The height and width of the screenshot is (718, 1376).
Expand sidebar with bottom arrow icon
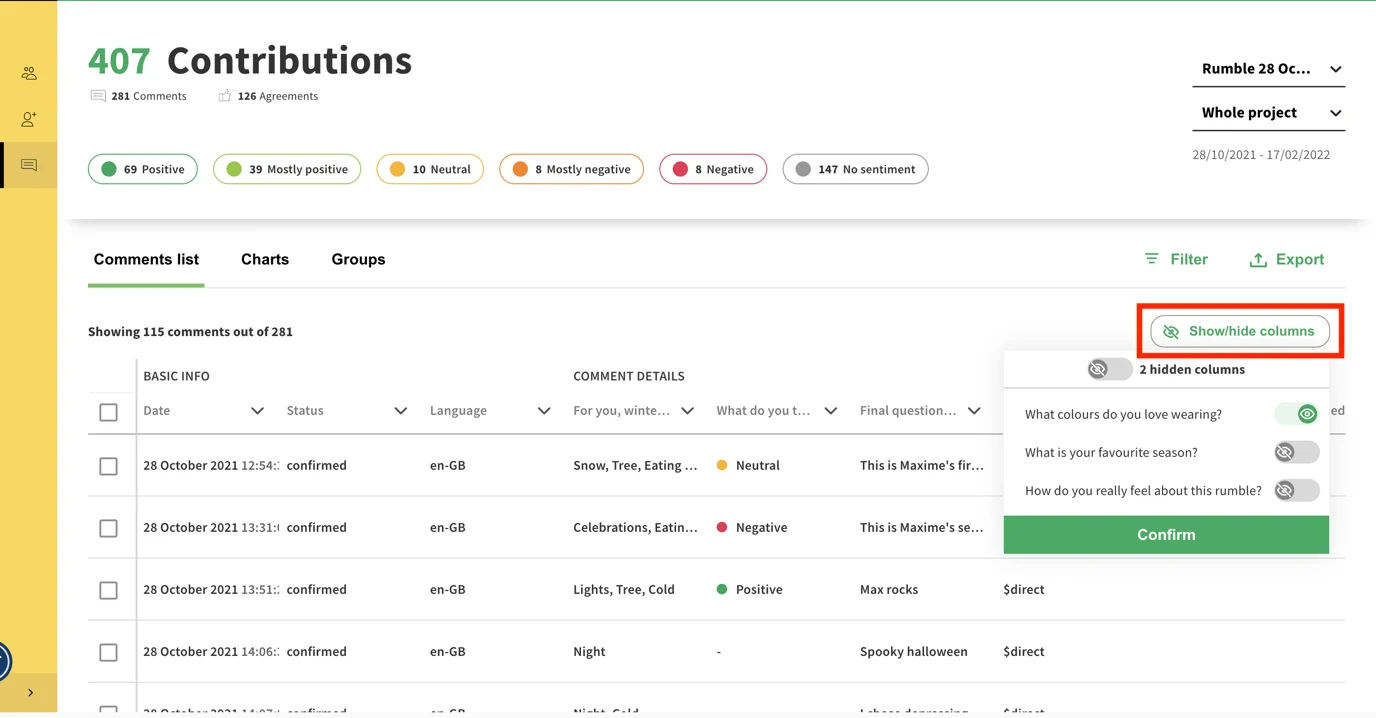click(x=30, y=692)
